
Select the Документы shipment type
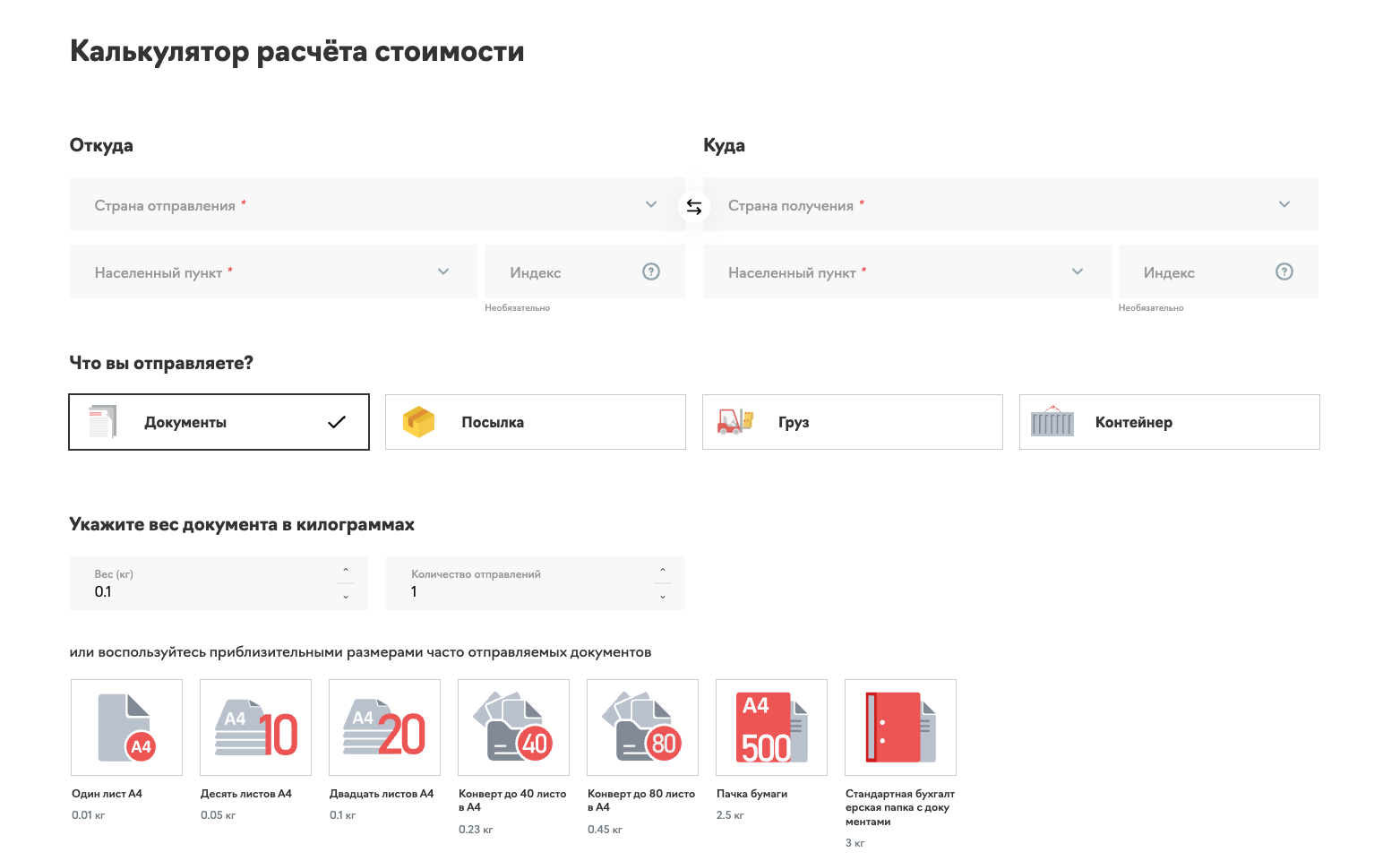pos(219,421)
